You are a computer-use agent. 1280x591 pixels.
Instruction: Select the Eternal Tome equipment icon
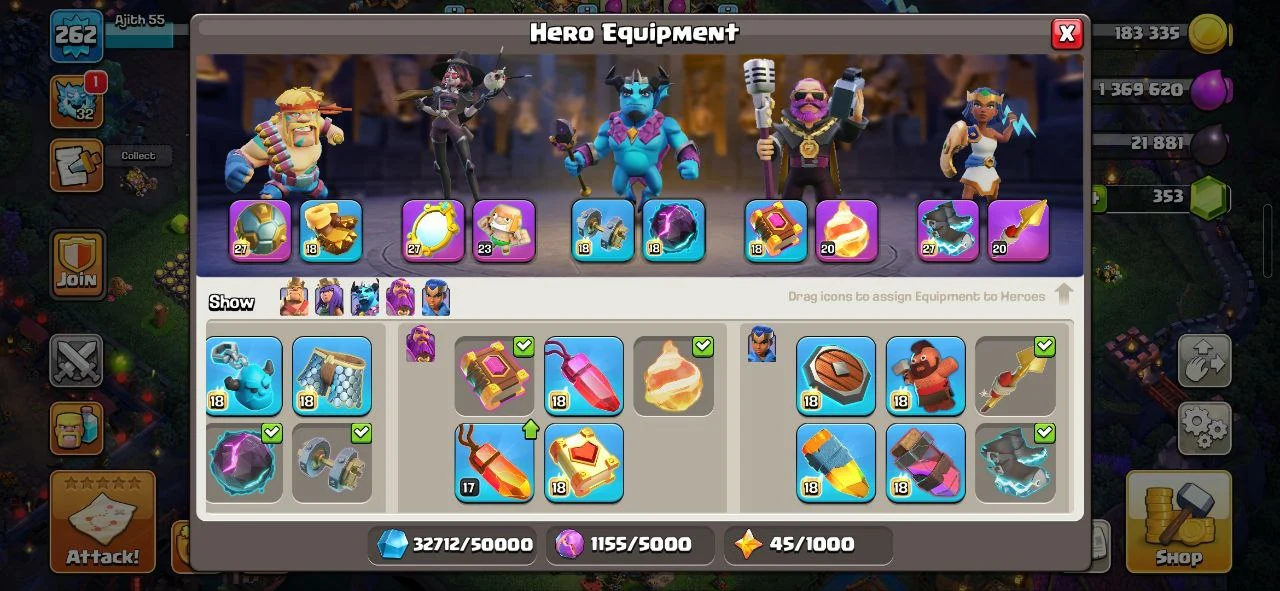click(x=494, y=376)
